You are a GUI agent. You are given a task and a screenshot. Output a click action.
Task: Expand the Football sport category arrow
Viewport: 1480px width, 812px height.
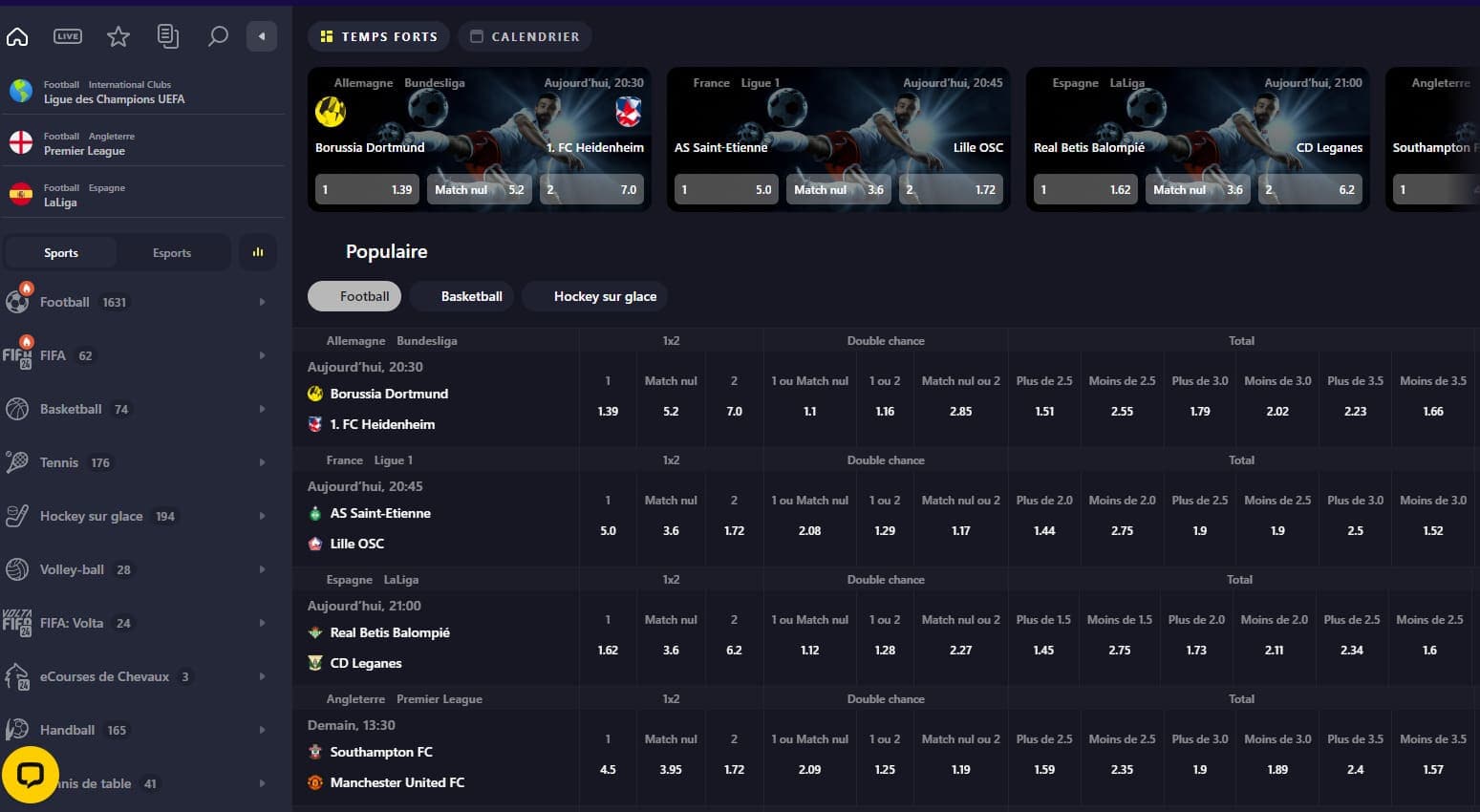tap(263, 302)
